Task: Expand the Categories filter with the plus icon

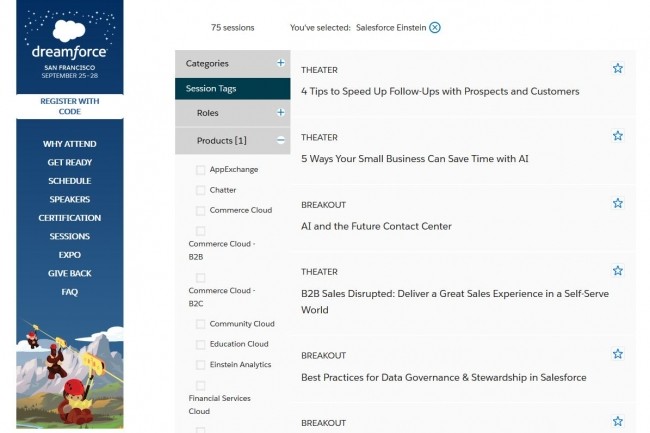Action: (x=281, y=63)
